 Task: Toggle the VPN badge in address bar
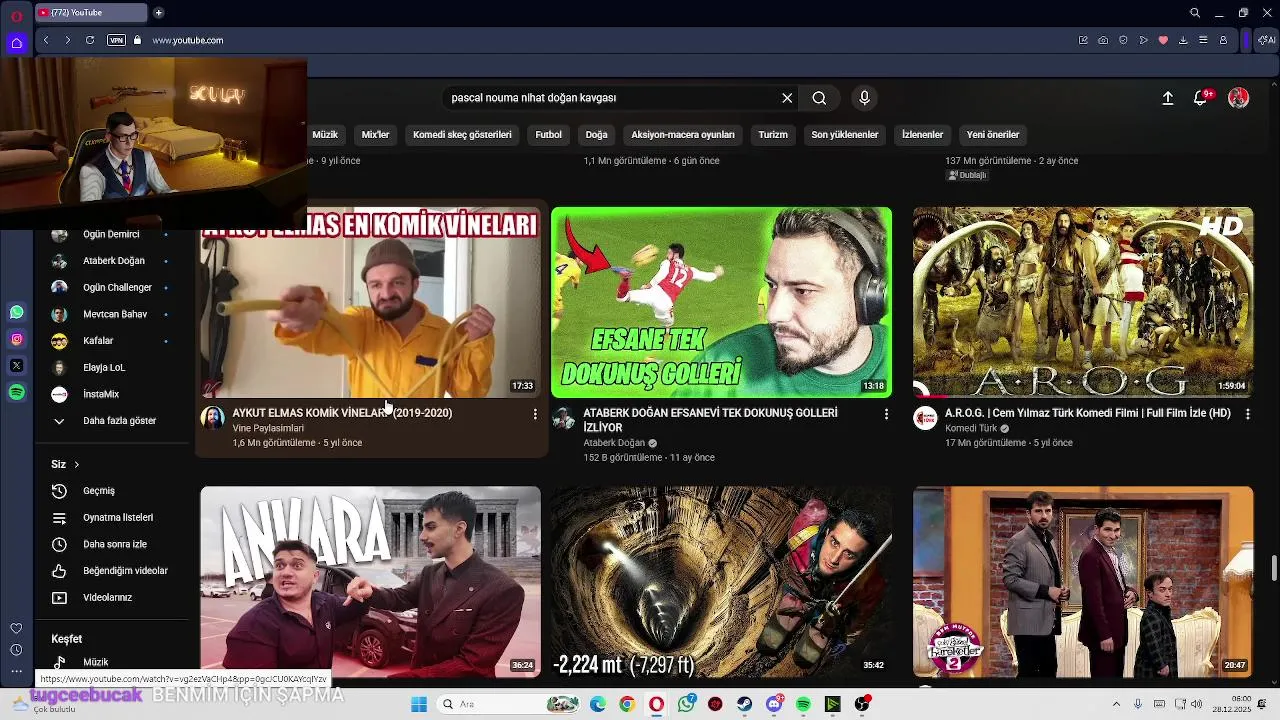(116, 40)
